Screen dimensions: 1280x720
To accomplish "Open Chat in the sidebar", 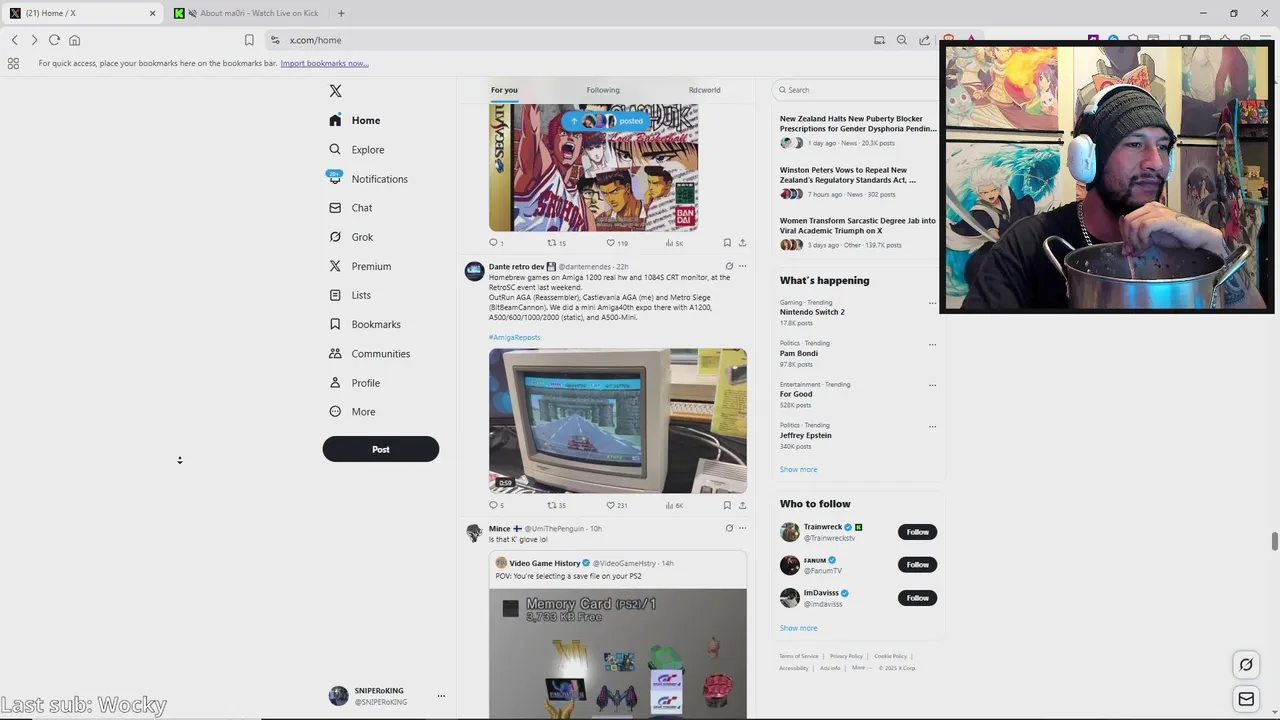I will click(x=351, y=208).
